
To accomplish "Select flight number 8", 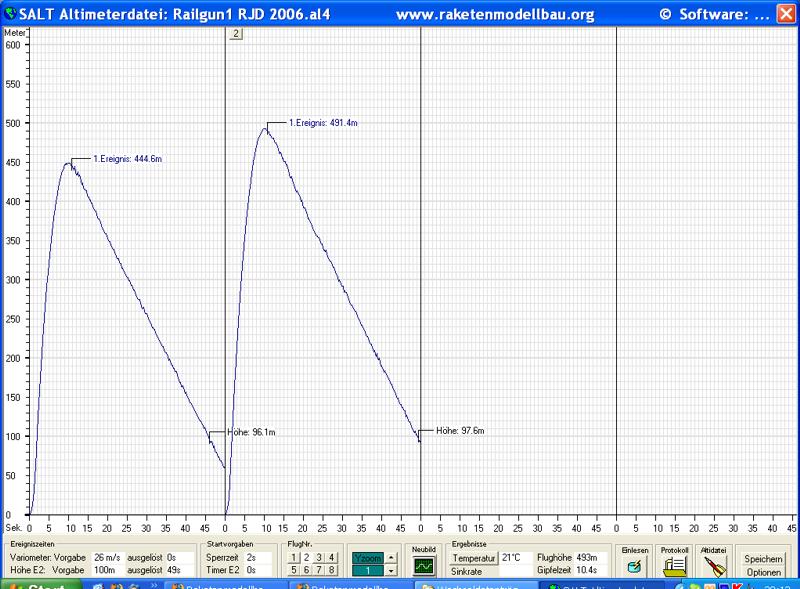I will tap(331, 570).
